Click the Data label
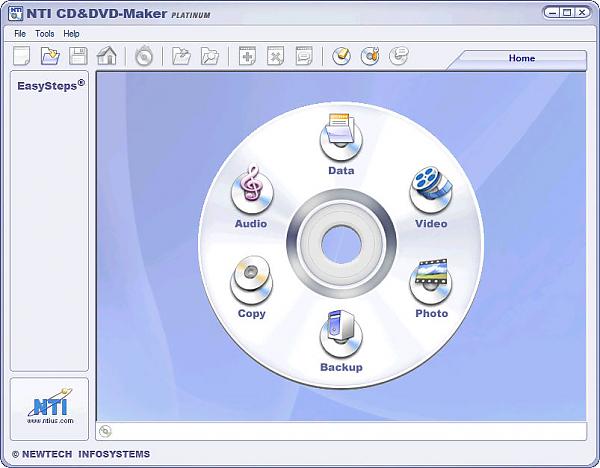Image resolution: width=600 pixels, height=468 pixels. coord(341,170)
